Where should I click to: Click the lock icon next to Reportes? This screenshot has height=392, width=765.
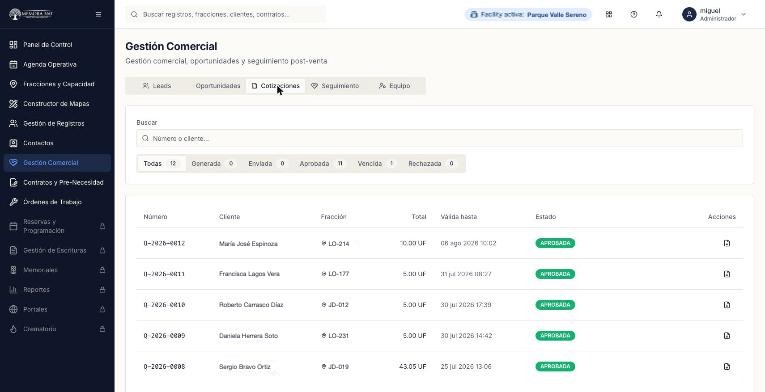click(x=102, y=289)
